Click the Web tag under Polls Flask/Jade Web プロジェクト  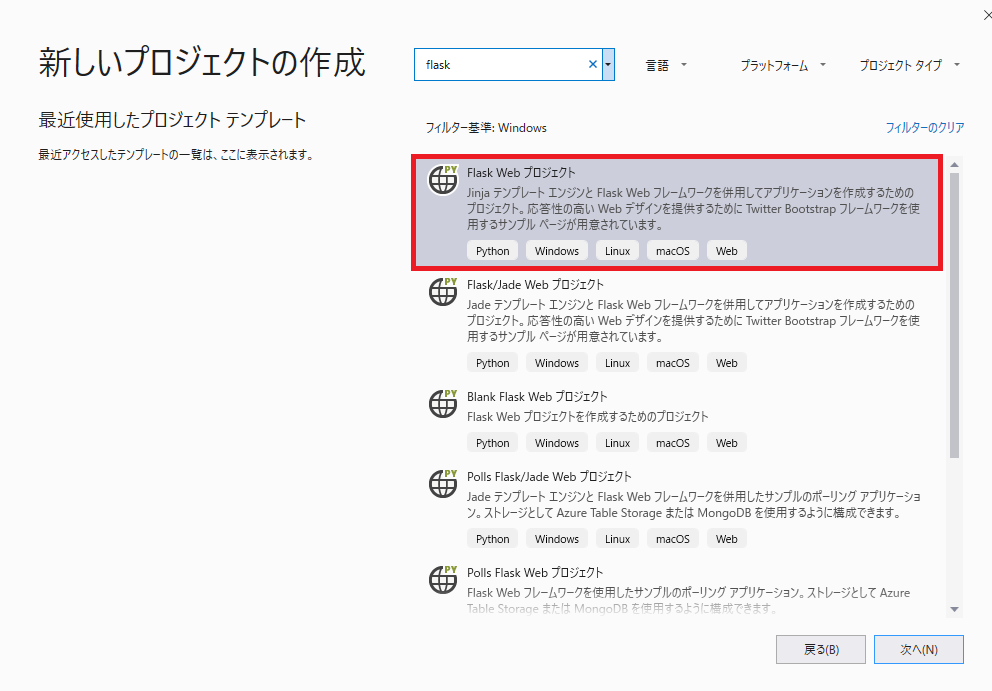(726, 539)
